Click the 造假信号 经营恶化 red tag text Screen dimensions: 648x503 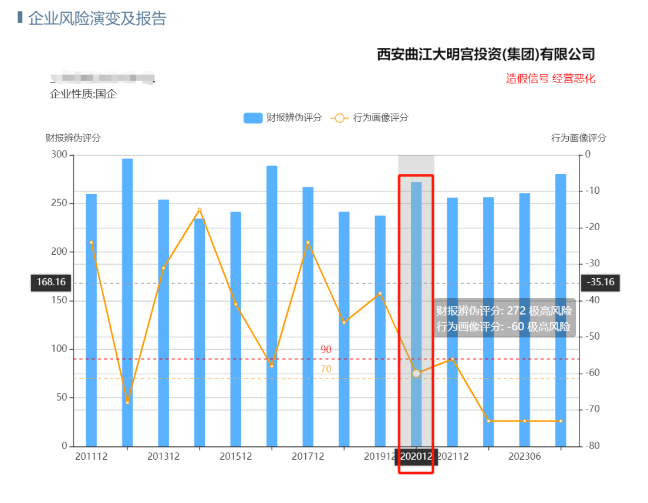point(550,79)
